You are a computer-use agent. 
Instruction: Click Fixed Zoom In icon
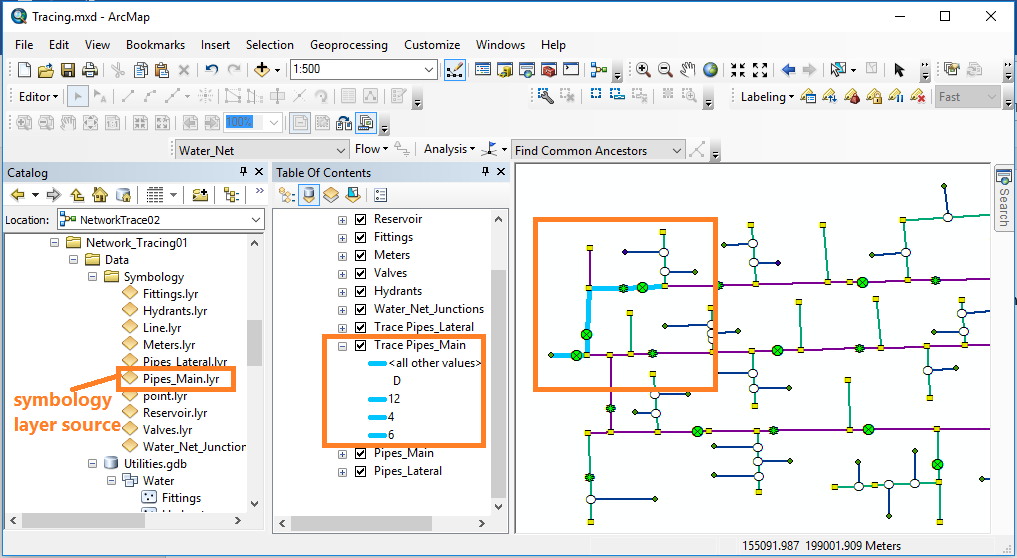[x=737, y=69]
